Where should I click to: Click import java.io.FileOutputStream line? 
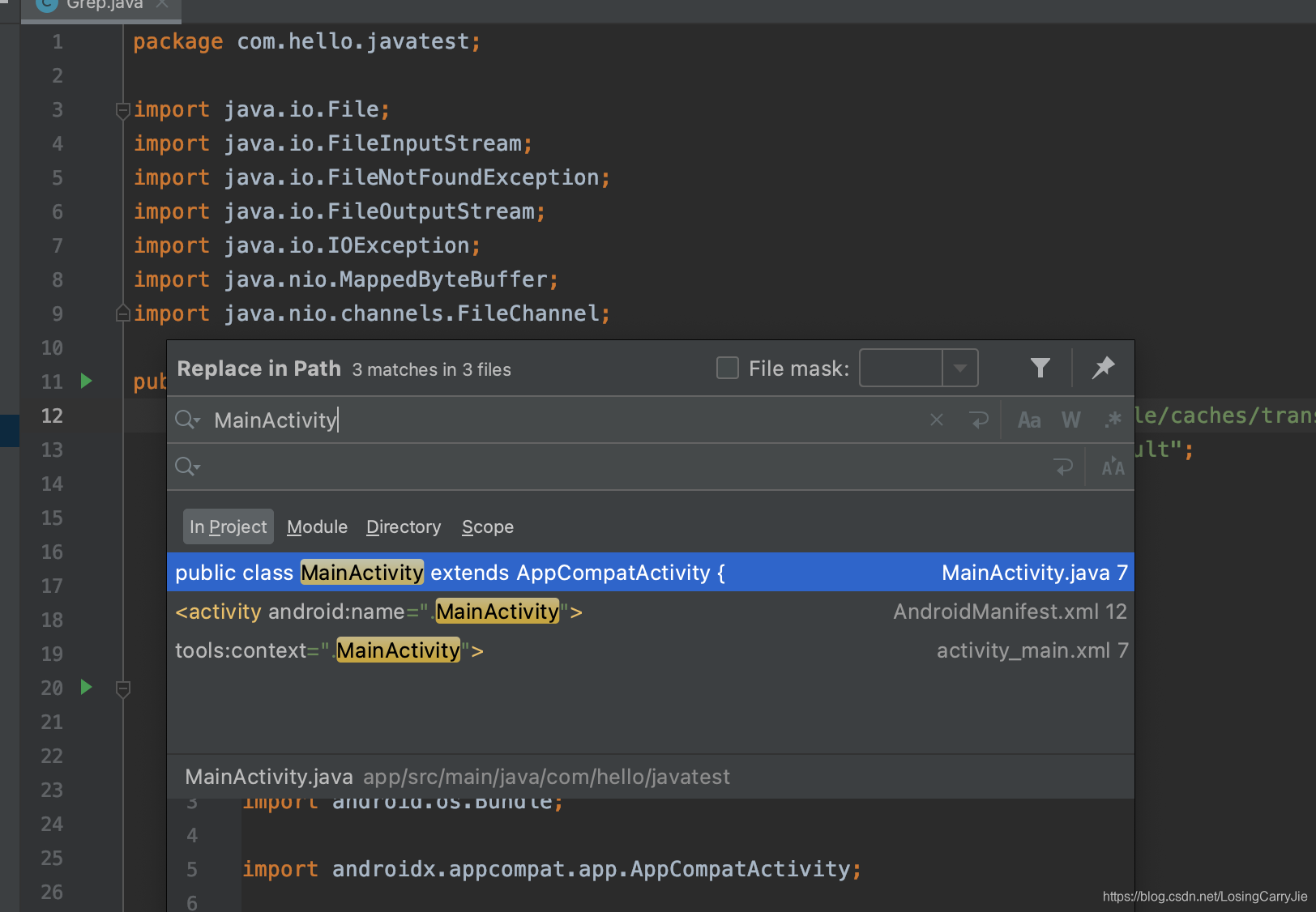pos(340,211)
